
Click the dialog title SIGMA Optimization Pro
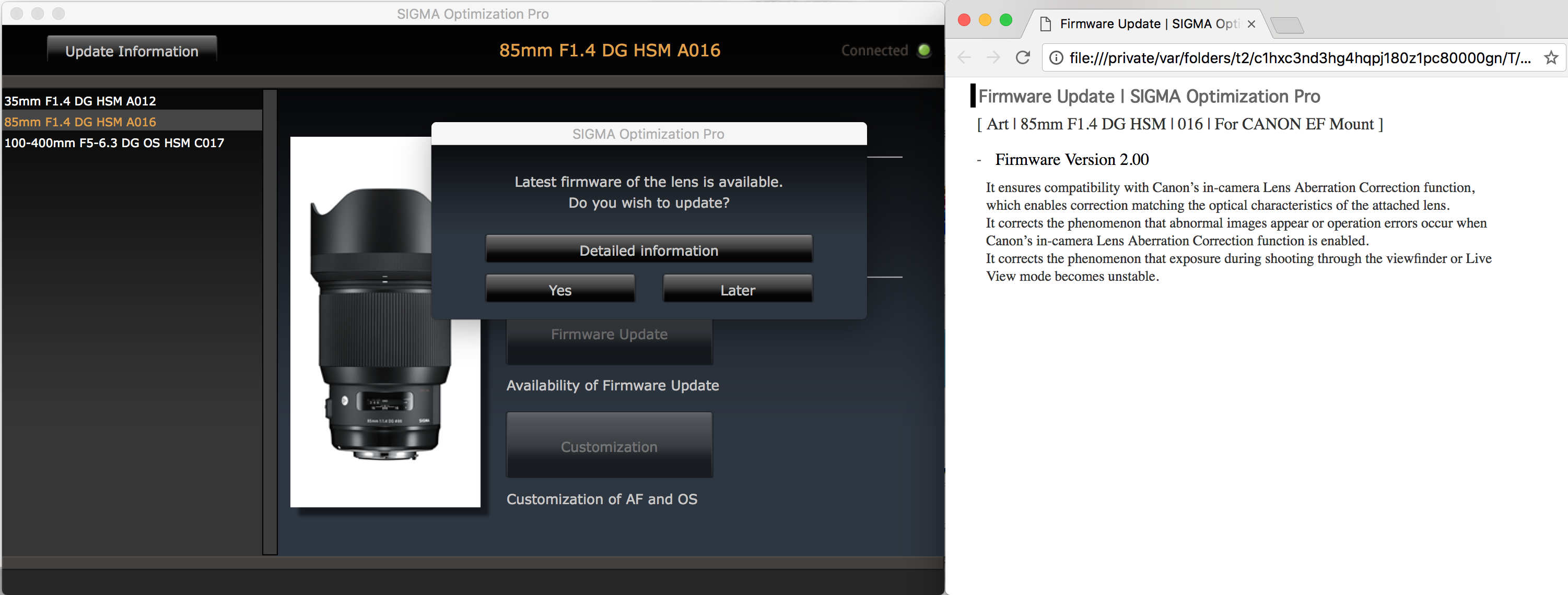click(648, 134)
